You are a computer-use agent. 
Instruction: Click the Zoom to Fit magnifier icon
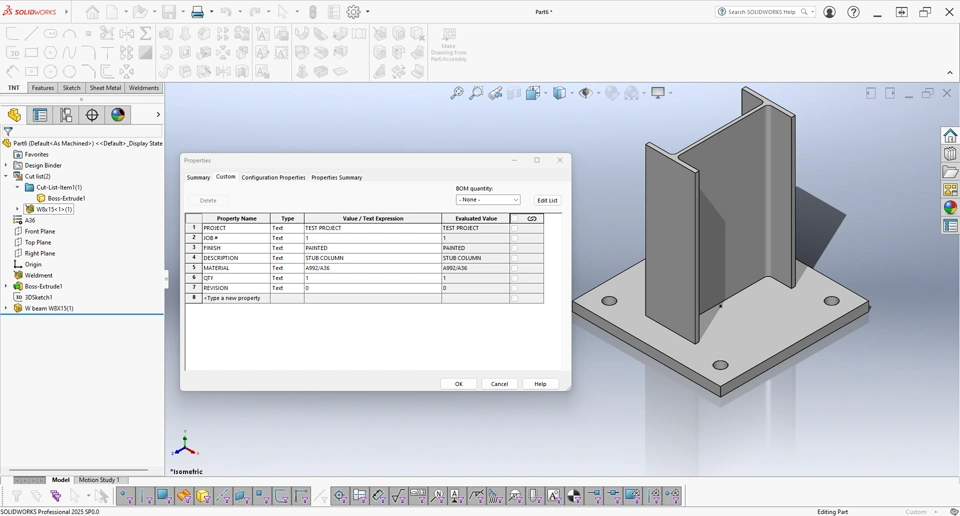[x=457, y=93]
